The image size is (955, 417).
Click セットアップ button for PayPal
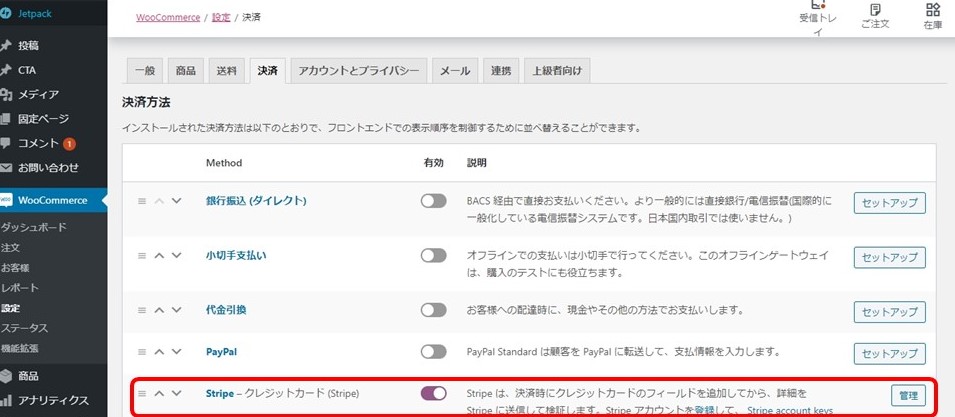(x=889, y=354)
